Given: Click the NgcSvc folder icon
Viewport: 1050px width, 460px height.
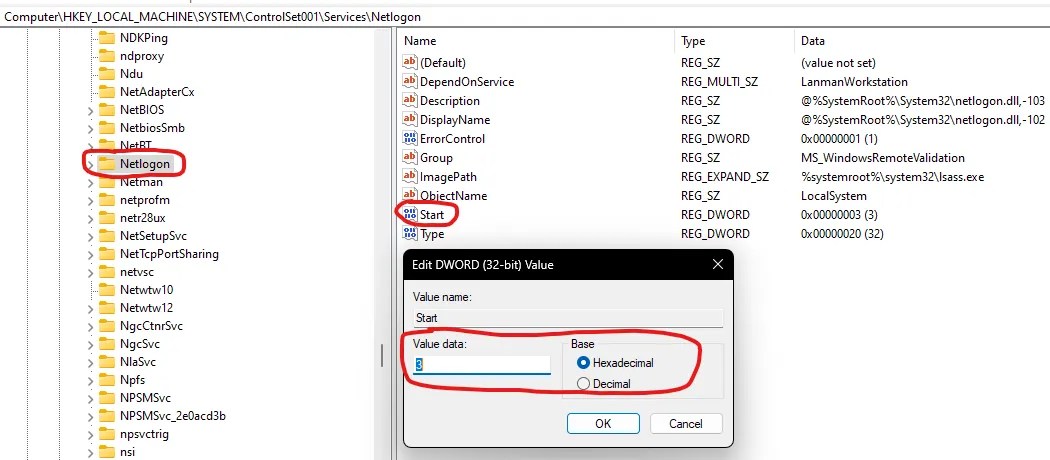Looking at the screenshot, I should click(x=107, y=344).
